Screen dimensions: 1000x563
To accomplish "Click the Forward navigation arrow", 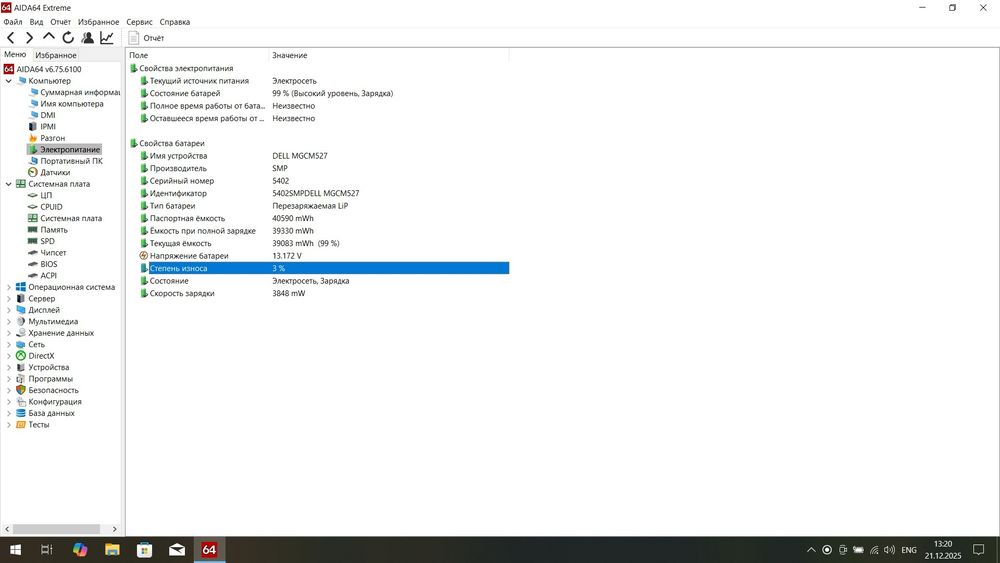I will click(x=29, y=38).
